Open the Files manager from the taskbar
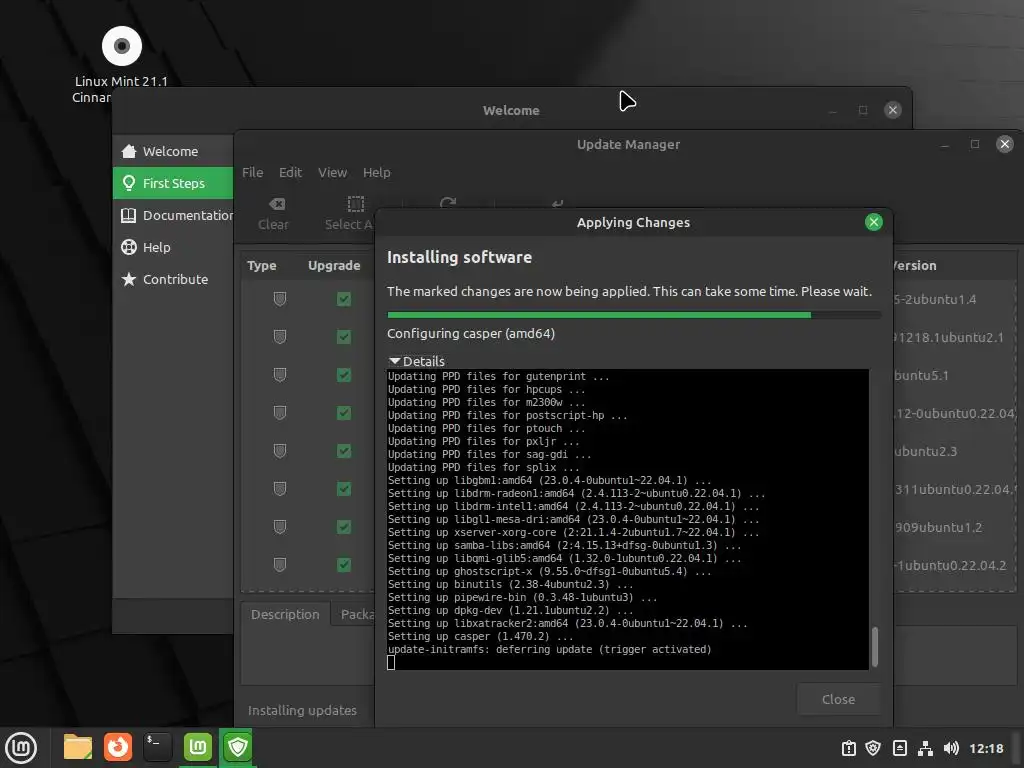Screen dimensions: 1024x768 [x=78, y=747]
